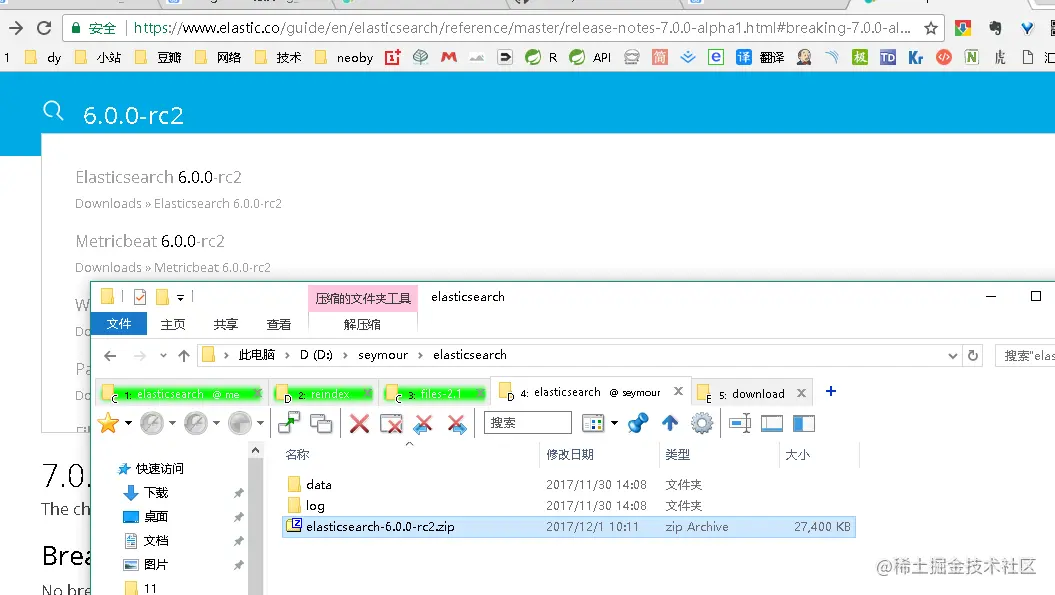Click the blue up arrow toolbar icon
Viewport: 1055px width, 595px height.
670,423
